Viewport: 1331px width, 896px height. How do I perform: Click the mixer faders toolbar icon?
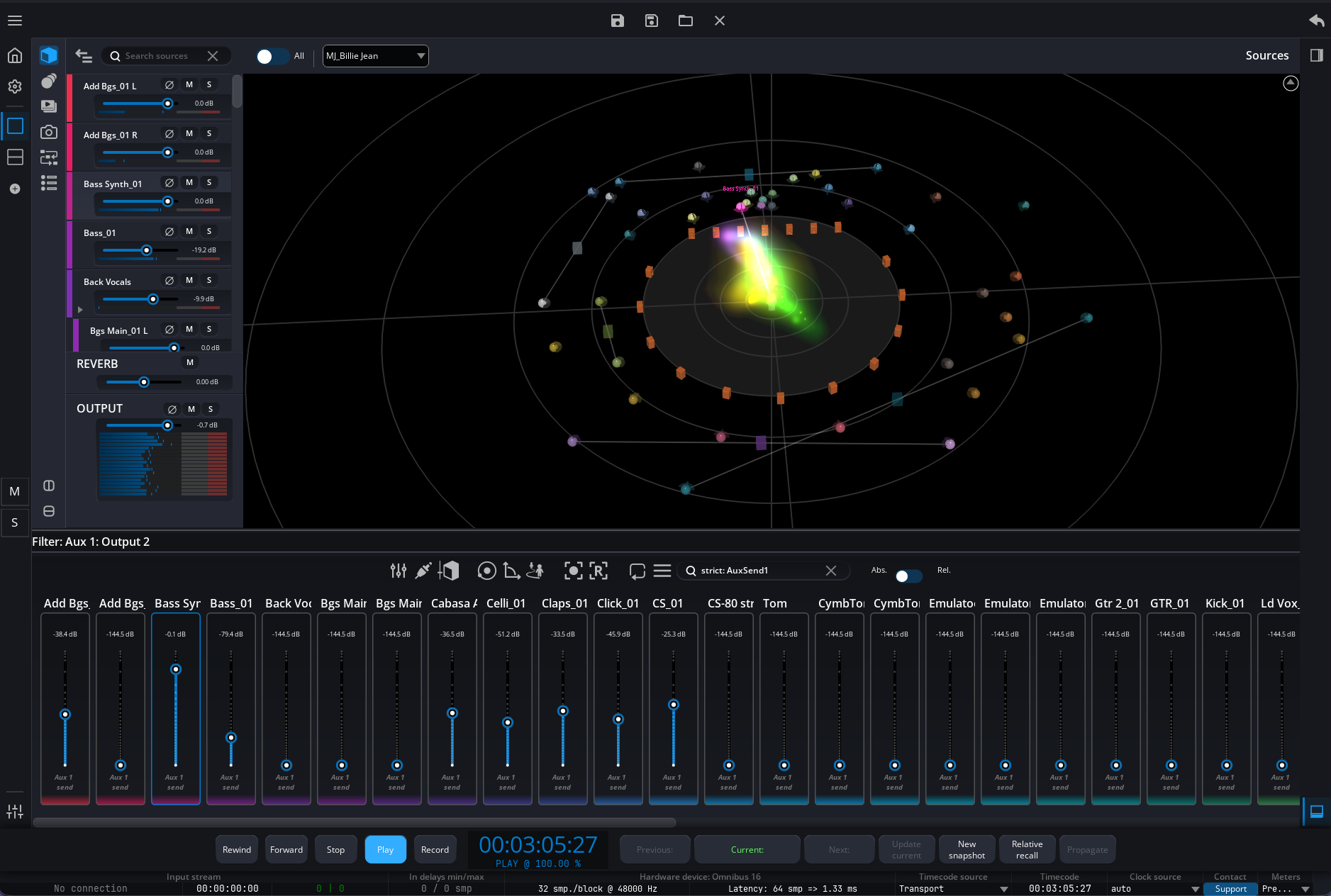pos(398,571)
